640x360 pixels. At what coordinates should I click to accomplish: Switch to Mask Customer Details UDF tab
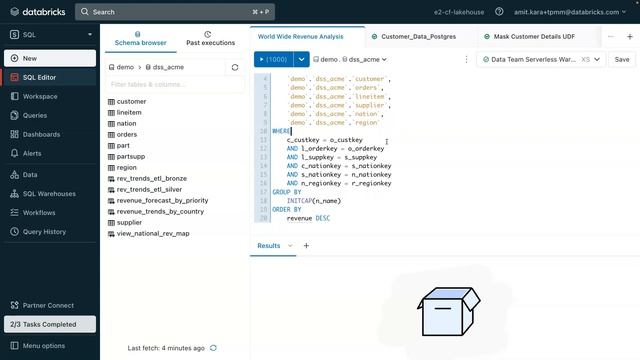(530, 37)
